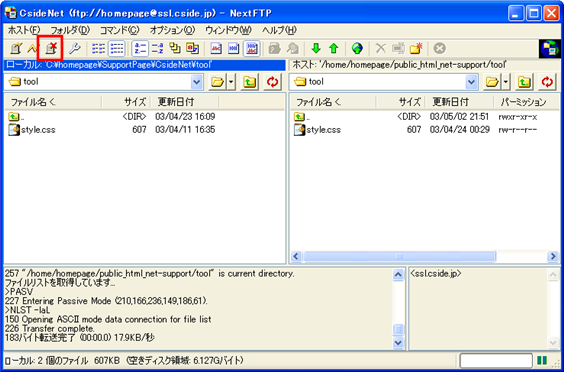
Task: Switch to list view icon
Action: coord(97,48)
